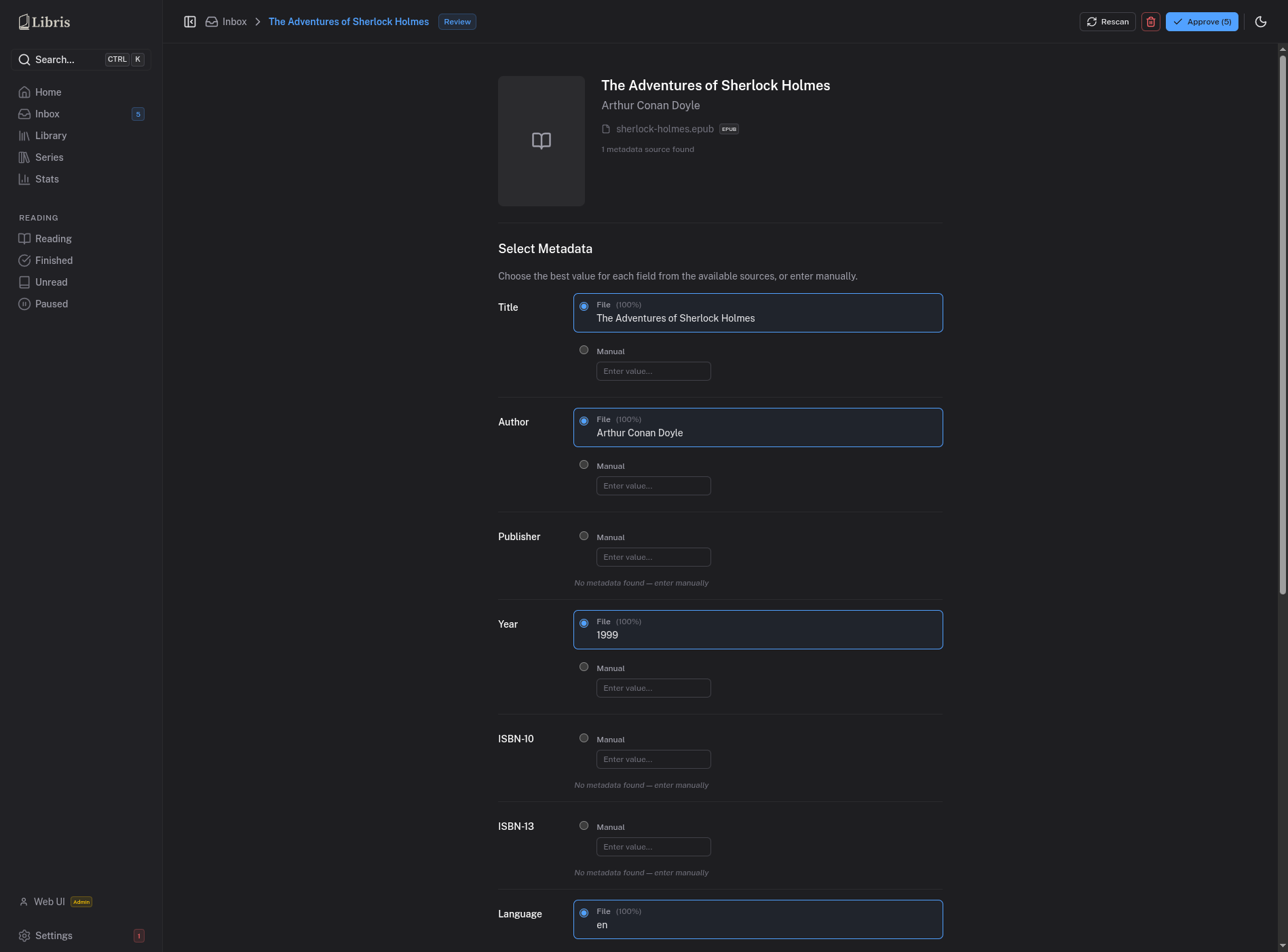Click the Unread book icon
Image resolution: width=1288 pixels, height=952 pixels.
[x=24, y=282]
